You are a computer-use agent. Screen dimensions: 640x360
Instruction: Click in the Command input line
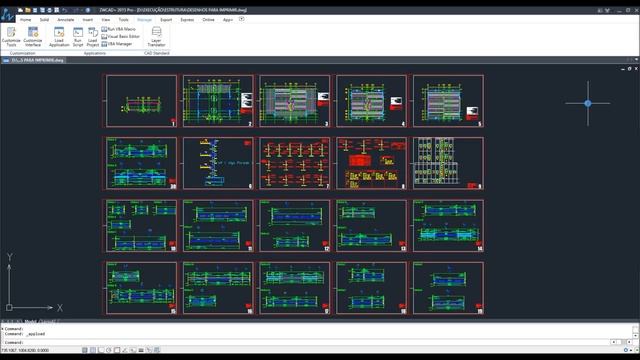click(x=306, y=342)
